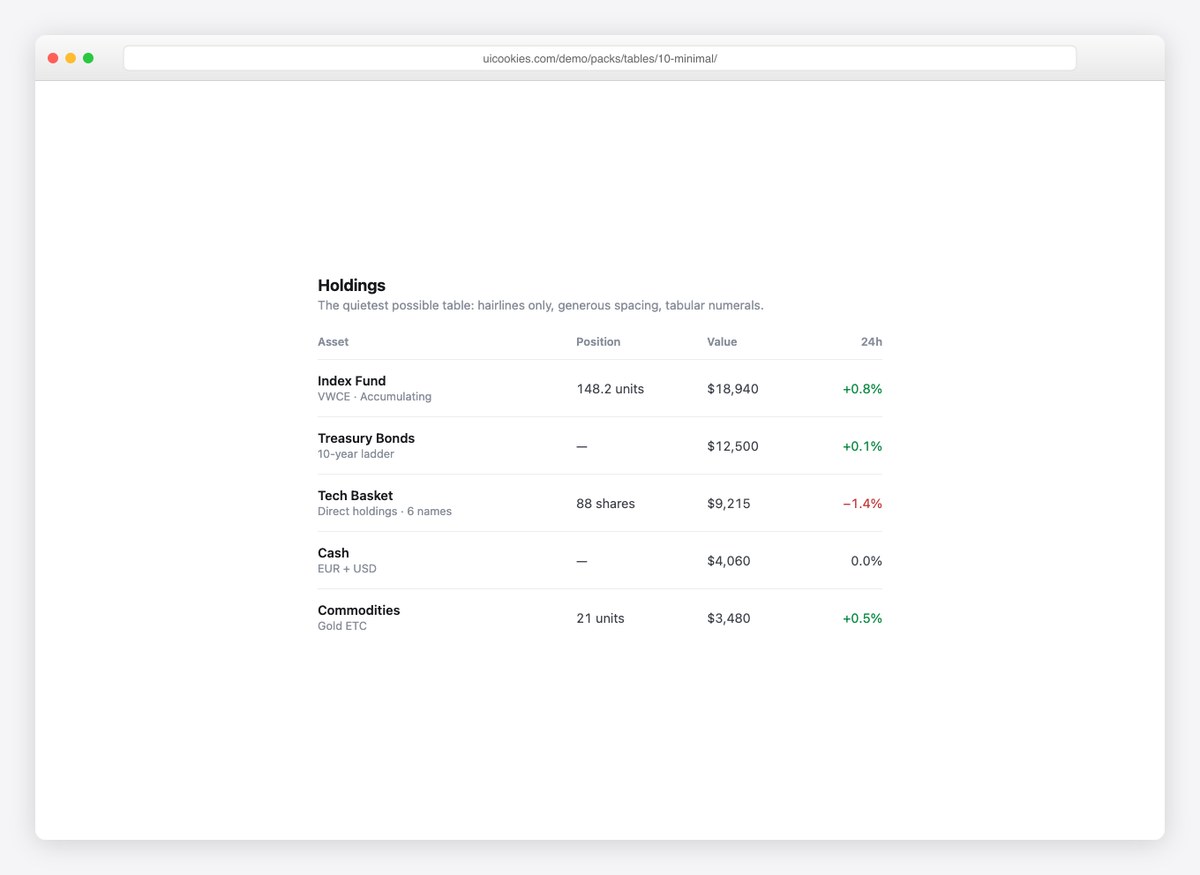Click the Position column header
Image resolution: width=1200 pixels, height=875 pixels.
pos(598,342)
